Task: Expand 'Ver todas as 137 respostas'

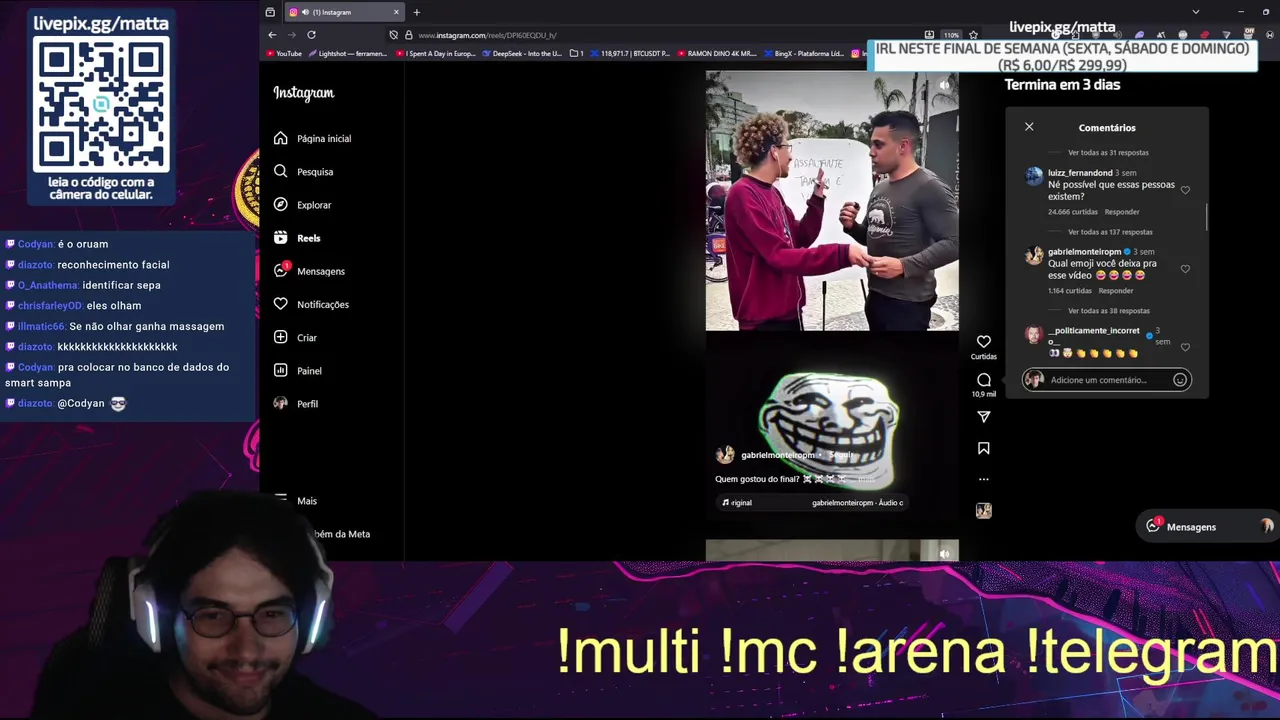Action: [1110, 232]
